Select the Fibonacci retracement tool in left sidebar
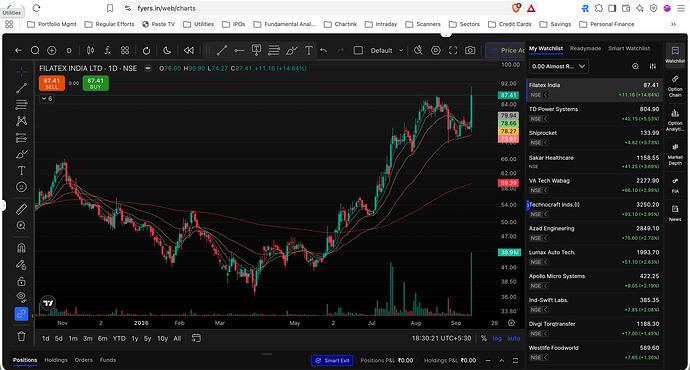Viewport: 690px width, 370px height. point(21,105)
